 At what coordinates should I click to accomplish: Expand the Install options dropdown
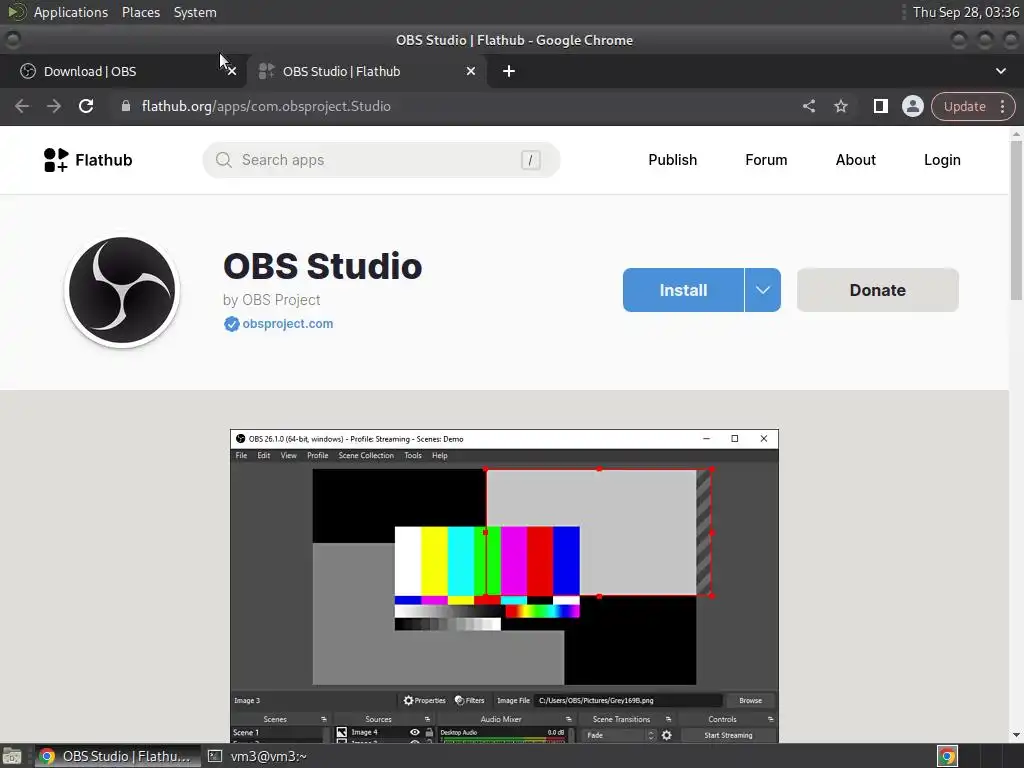point(763,290)
